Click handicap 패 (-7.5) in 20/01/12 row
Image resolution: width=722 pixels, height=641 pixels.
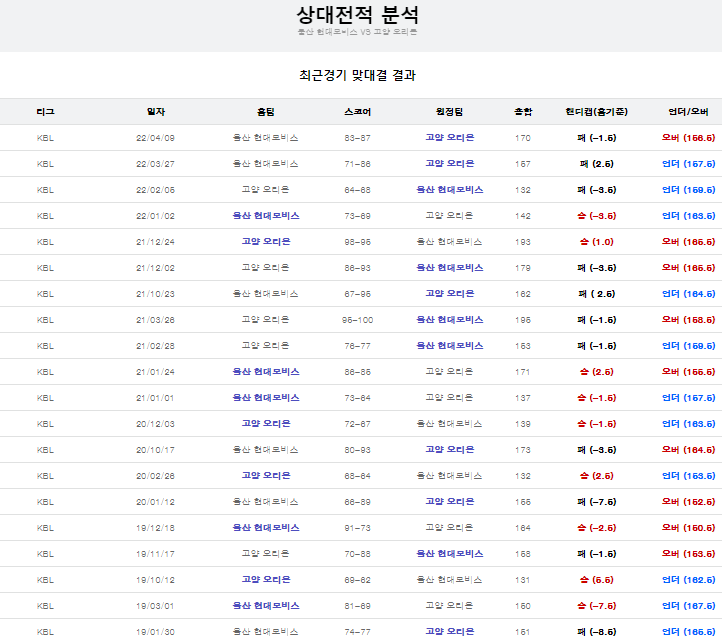(x=597, y=502)
